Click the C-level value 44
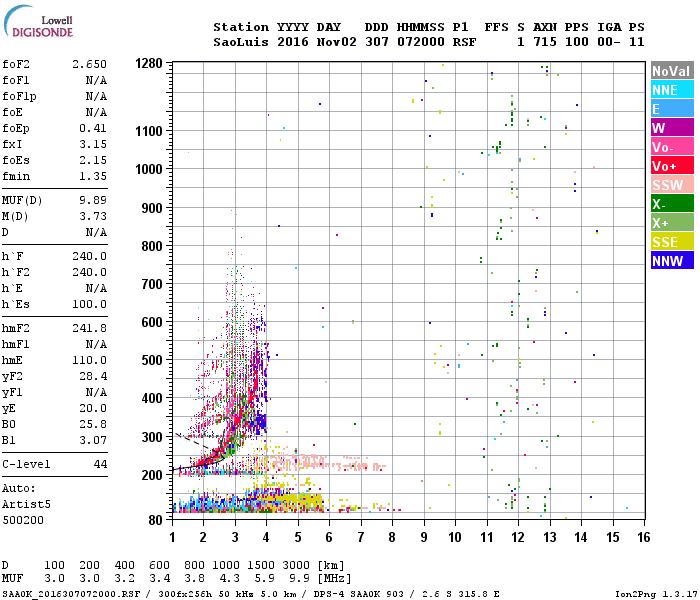The width and height of the screenshot is (700, 600). 100,464
